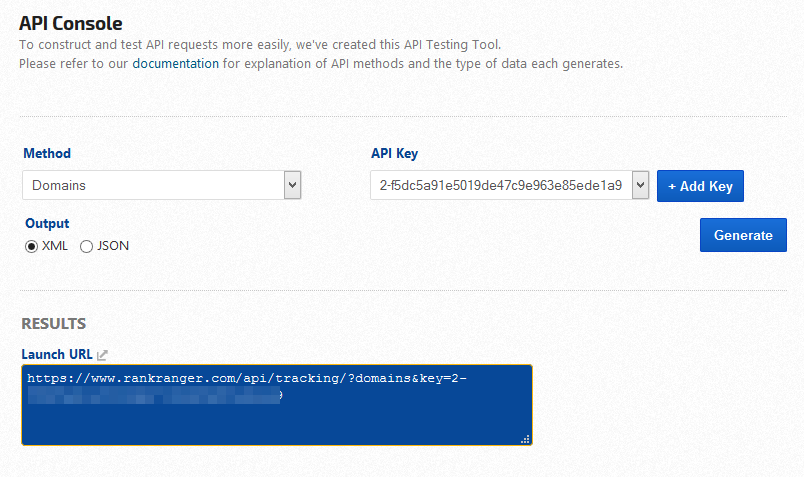Click the Launch URL label
This screenshot has width=804, height=477.
pos(57,354)
